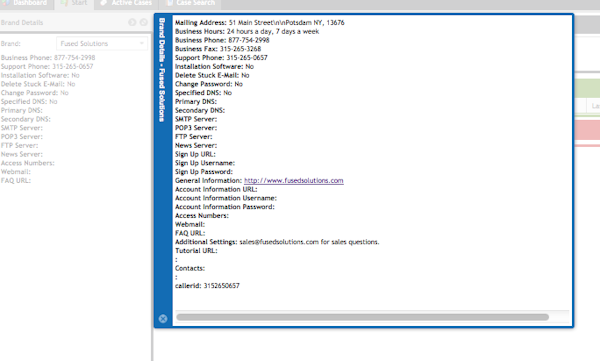
Task: Open the Brand dropdown showing Fused Solutions
Action: [x=102, y=44]
